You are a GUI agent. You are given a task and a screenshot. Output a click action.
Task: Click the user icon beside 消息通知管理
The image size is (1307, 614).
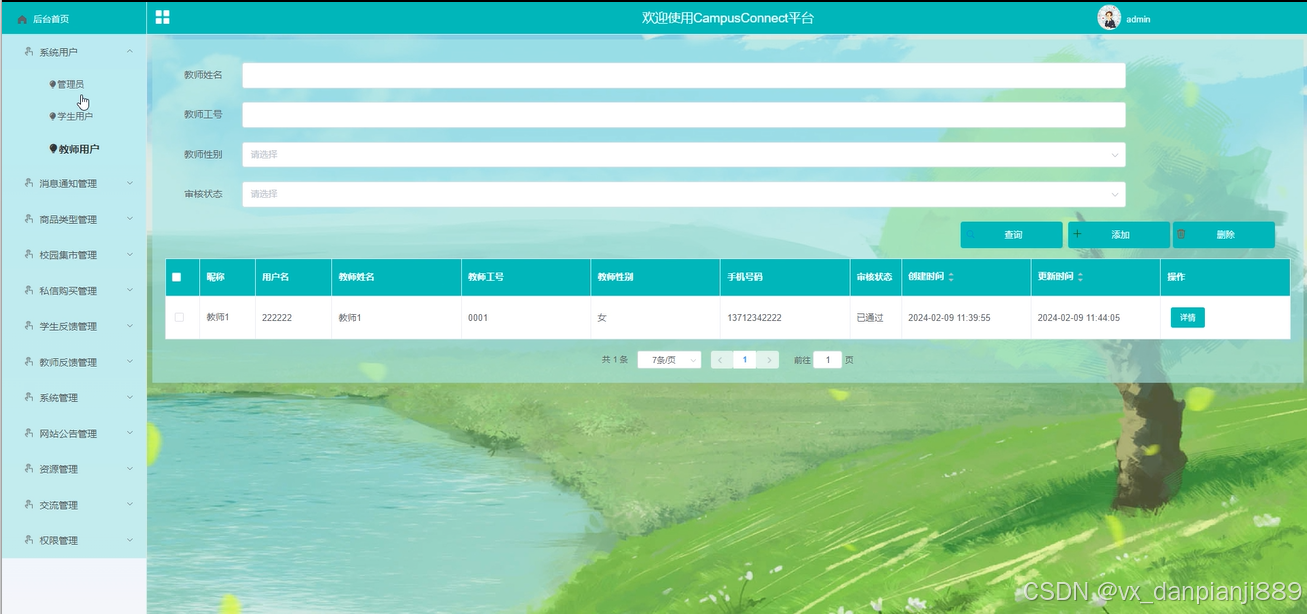[28, 183]
